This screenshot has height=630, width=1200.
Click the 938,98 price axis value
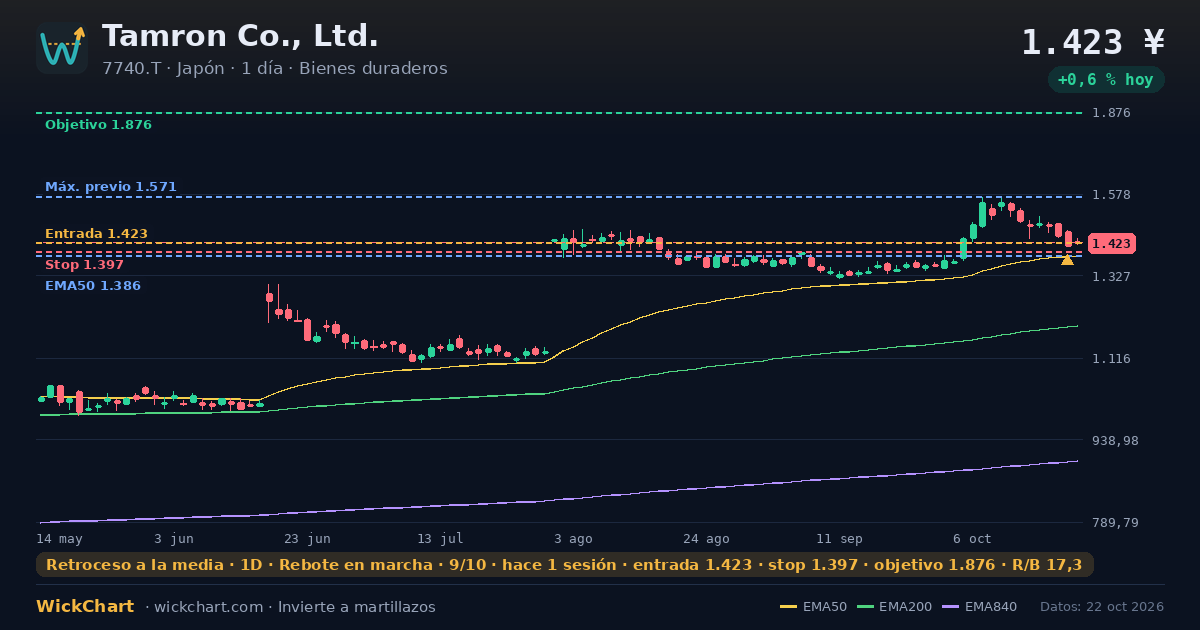click(1115, 441)
